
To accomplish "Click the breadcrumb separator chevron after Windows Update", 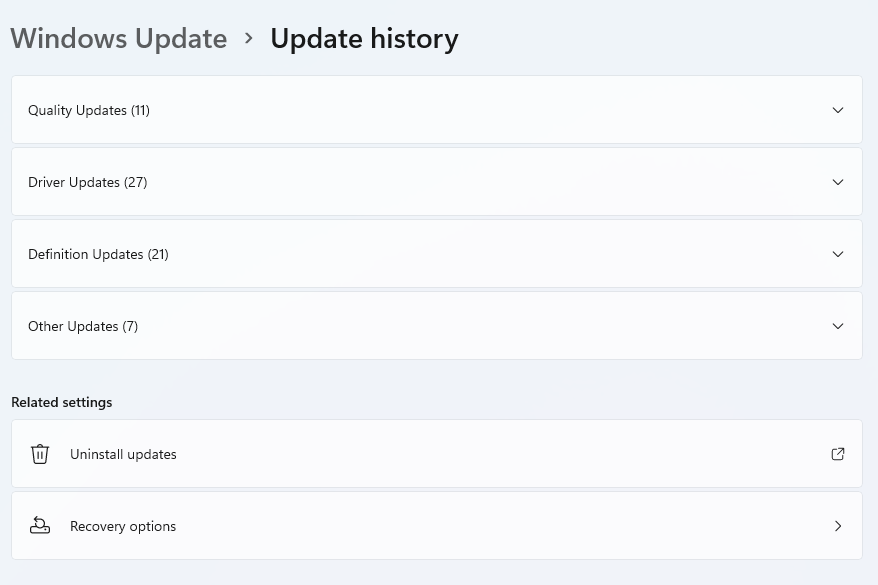I will coord(249,39).
